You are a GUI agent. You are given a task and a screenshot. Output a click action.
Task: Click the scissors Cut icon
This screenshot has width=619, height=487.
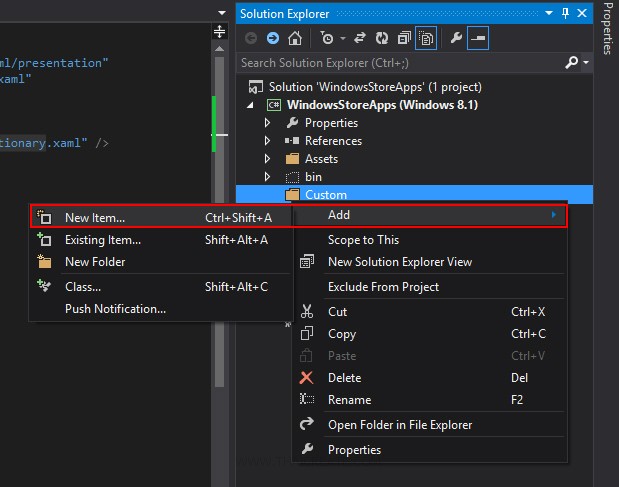coord(307,311)
